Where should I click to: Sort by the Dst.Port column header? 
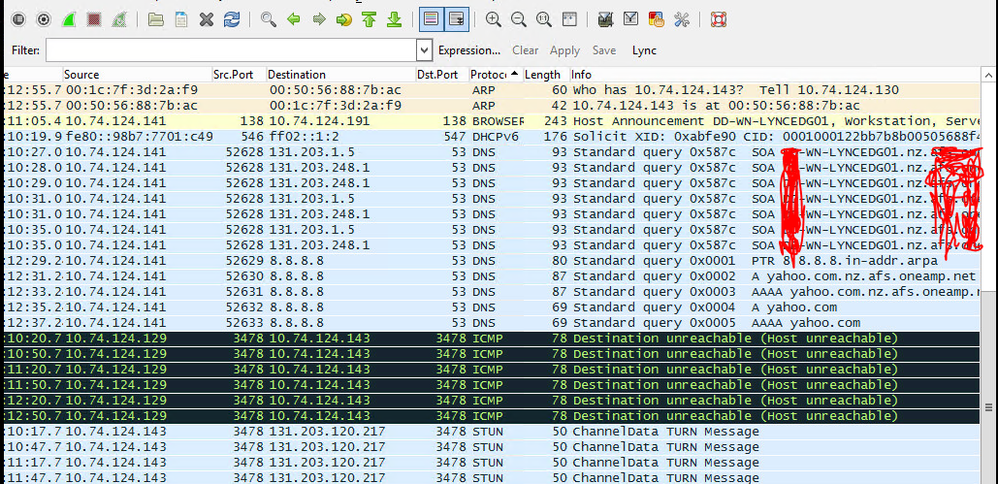442,75
